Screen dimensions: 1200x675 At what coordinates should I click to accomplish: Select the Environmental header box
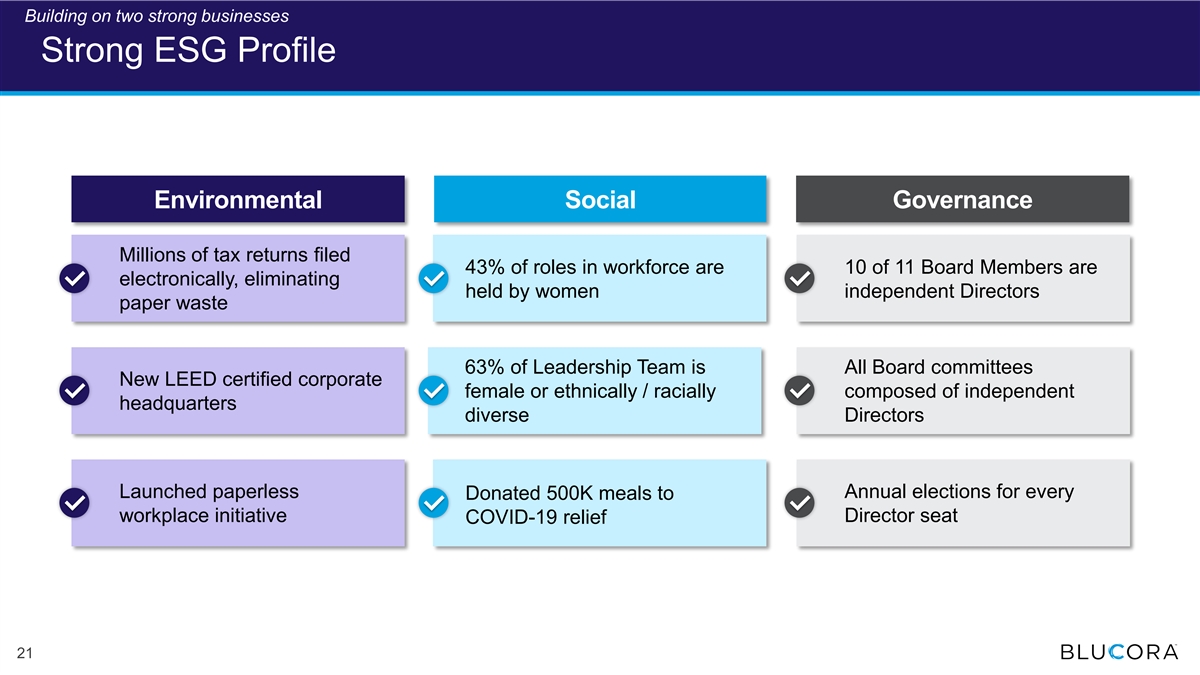[238, 199]
